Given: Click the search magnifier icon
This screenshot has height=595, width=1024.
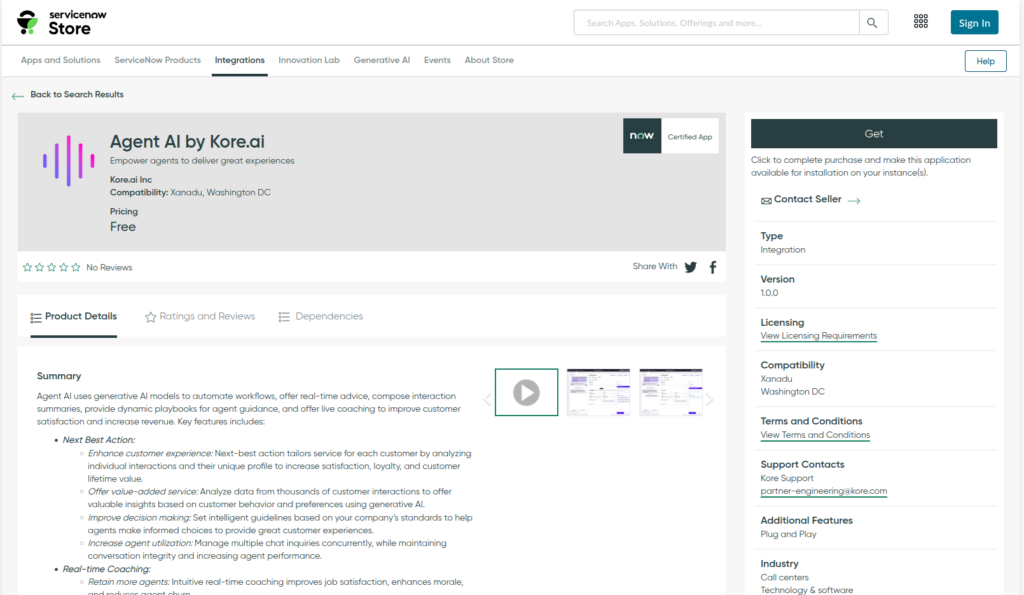Looking at the screenshot, I should (x=869, y=22).
